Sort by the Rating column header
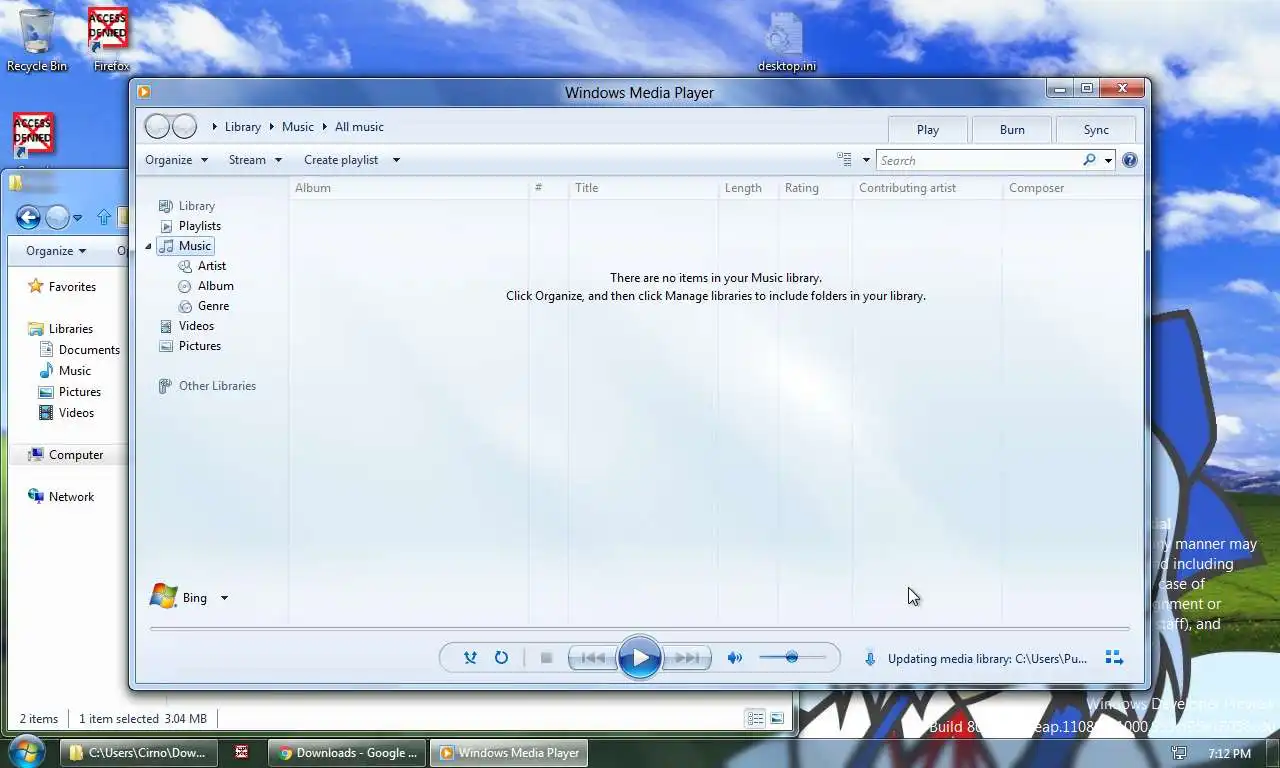1280x768 pixels. [815, 188]
